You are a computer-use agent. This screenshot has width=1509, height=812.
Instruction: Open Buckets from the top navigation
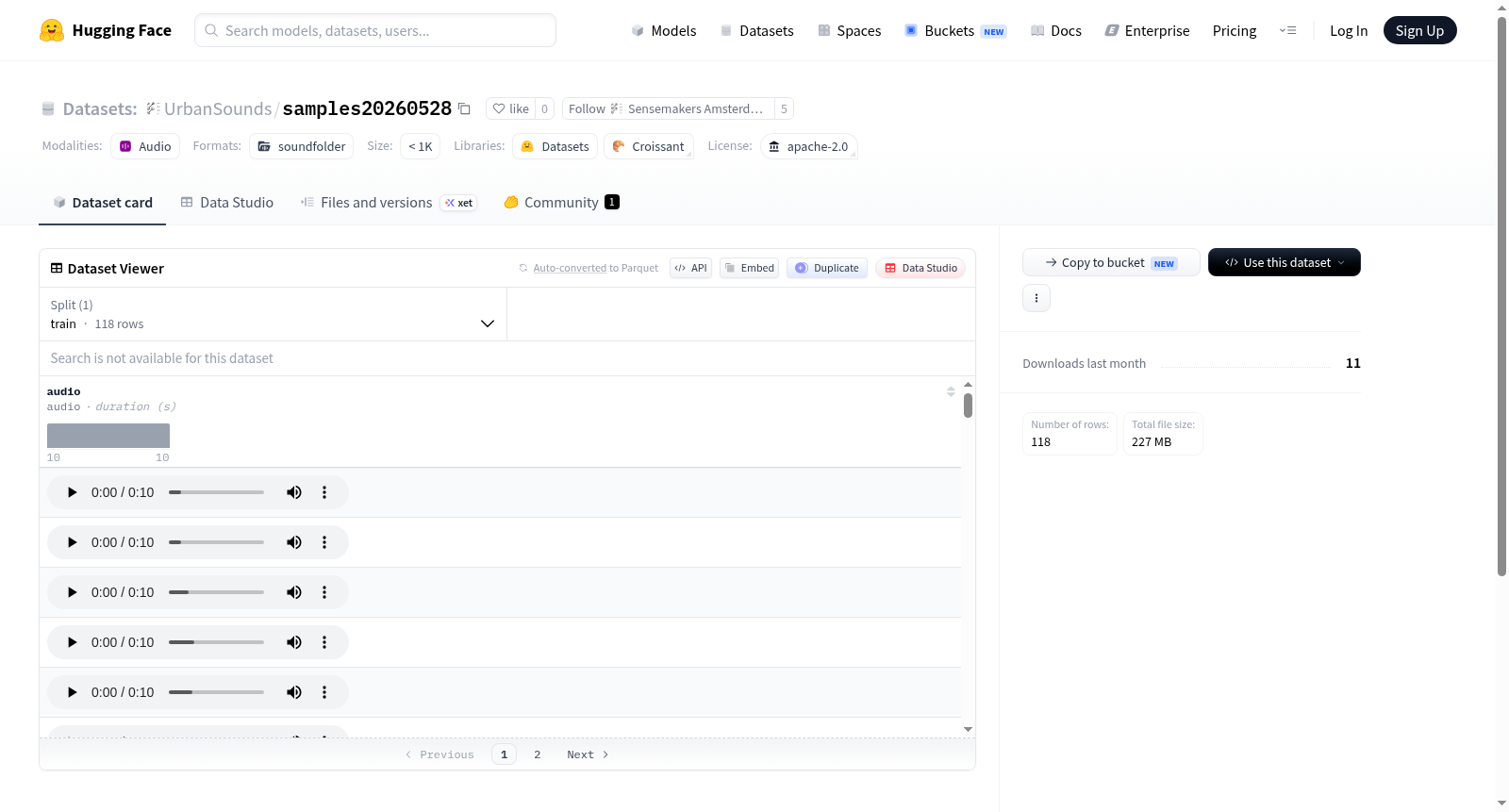[955, 30]
